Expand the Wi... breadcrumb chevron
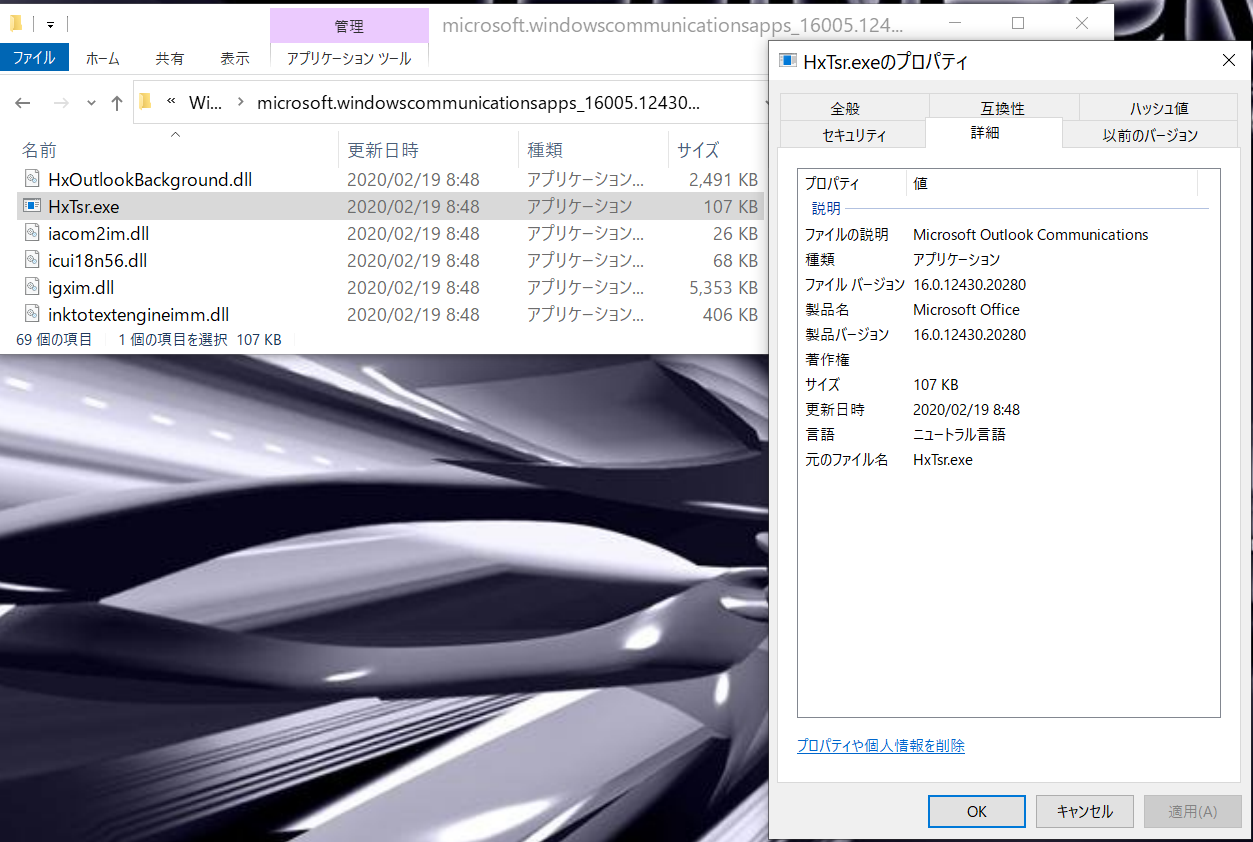This screenshot has height=842, width=1253. click(240, 102)
